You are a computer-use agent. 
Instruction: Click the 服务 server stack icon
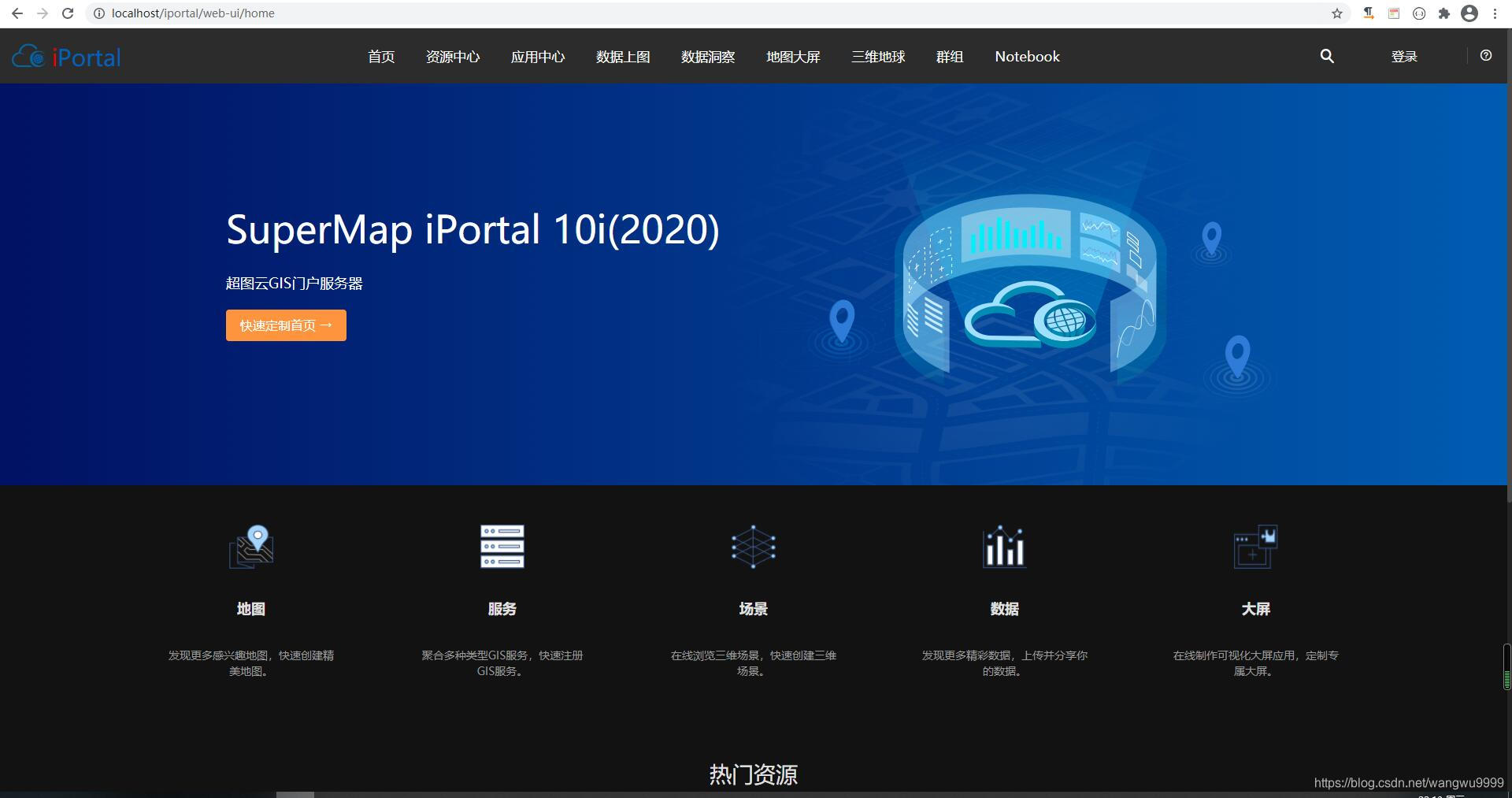pyautogui.click(x=502, y=547)
